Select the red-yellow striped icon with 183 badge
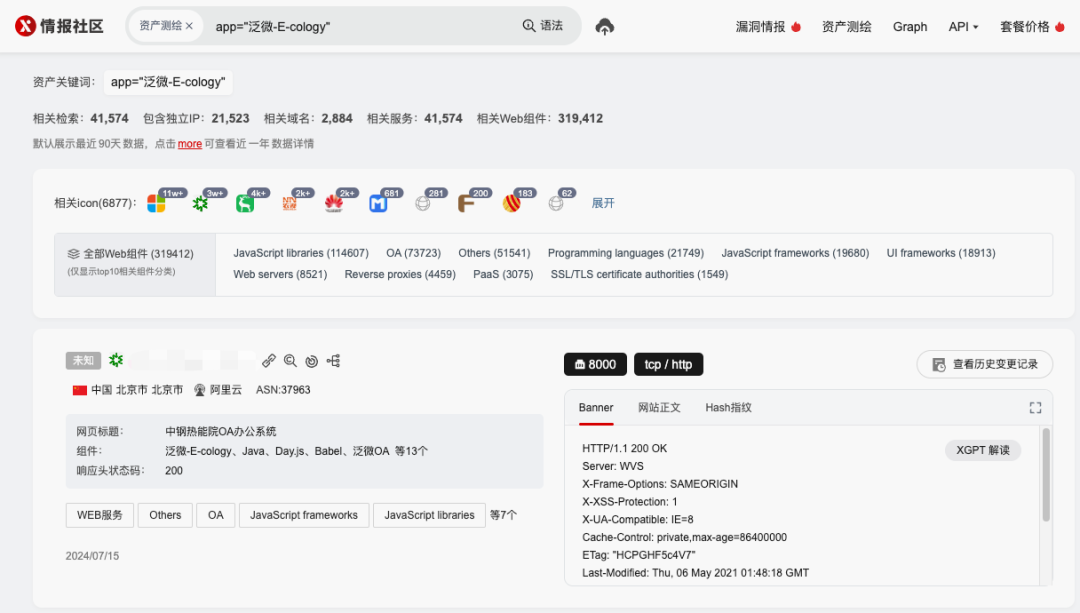 point(511,204)
